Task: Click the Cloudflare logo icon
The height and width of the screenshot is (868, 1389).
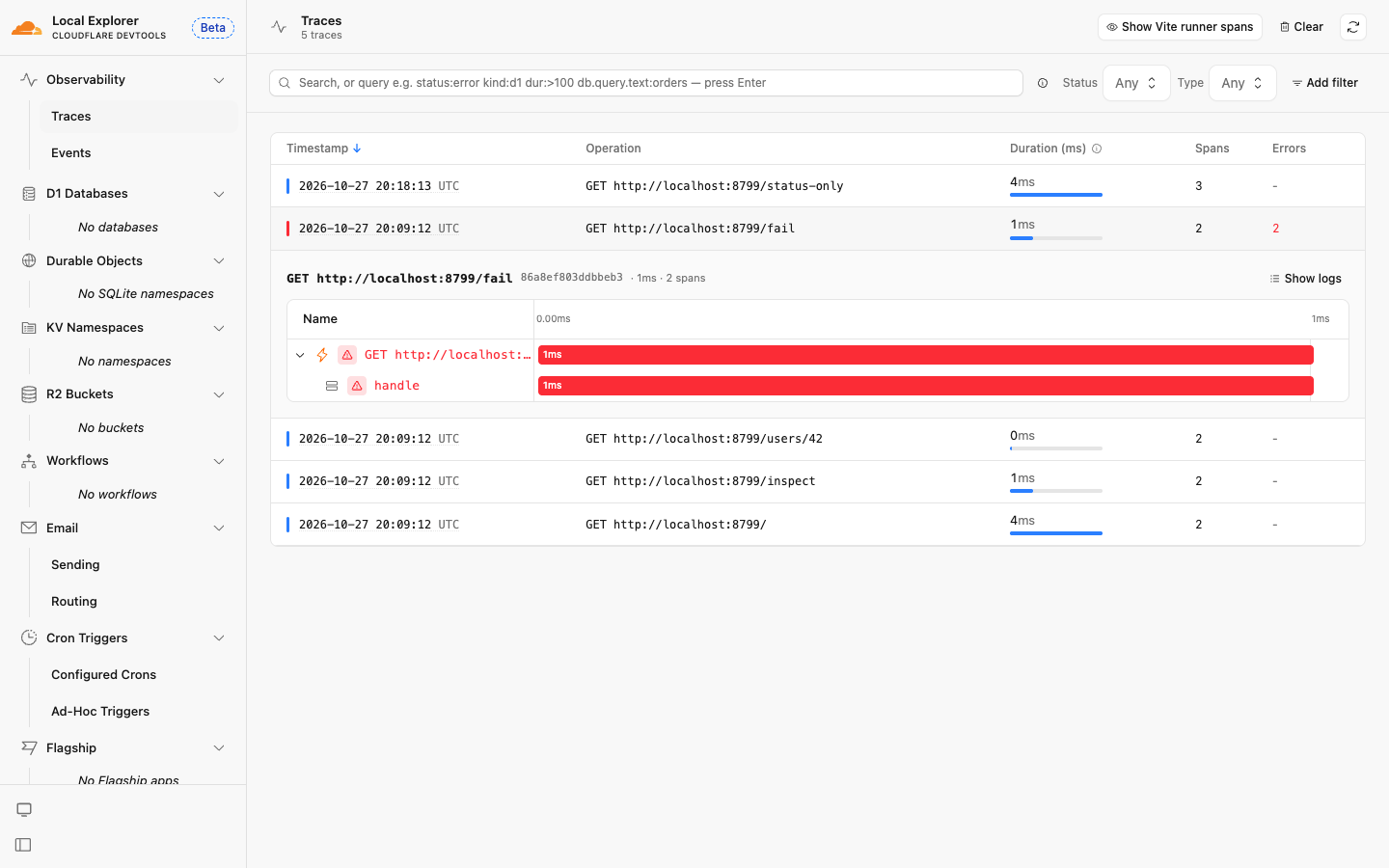Action: click(x=27, y=27)
